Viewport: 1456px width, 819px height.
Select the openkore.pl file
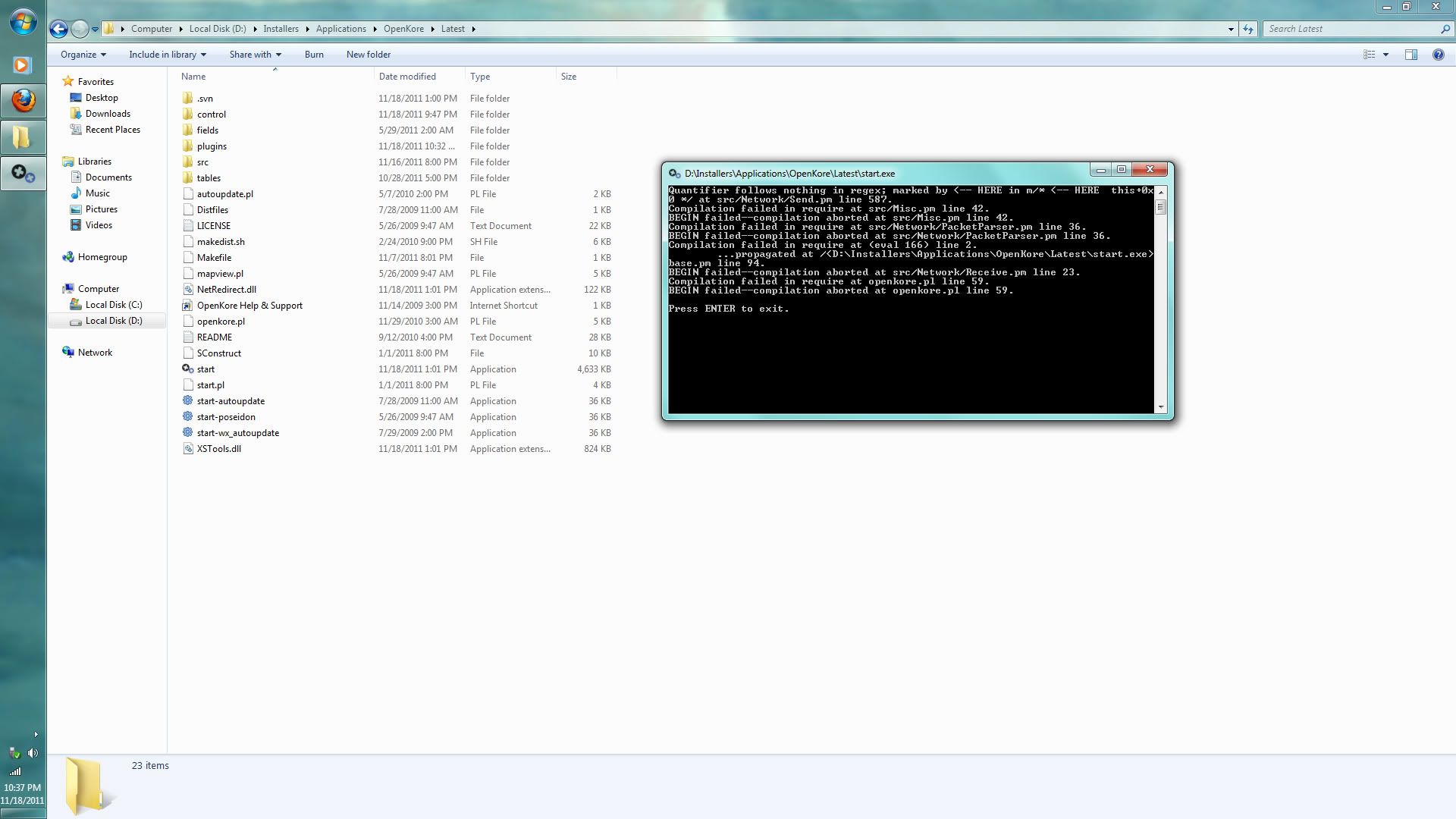click(221, 322)
